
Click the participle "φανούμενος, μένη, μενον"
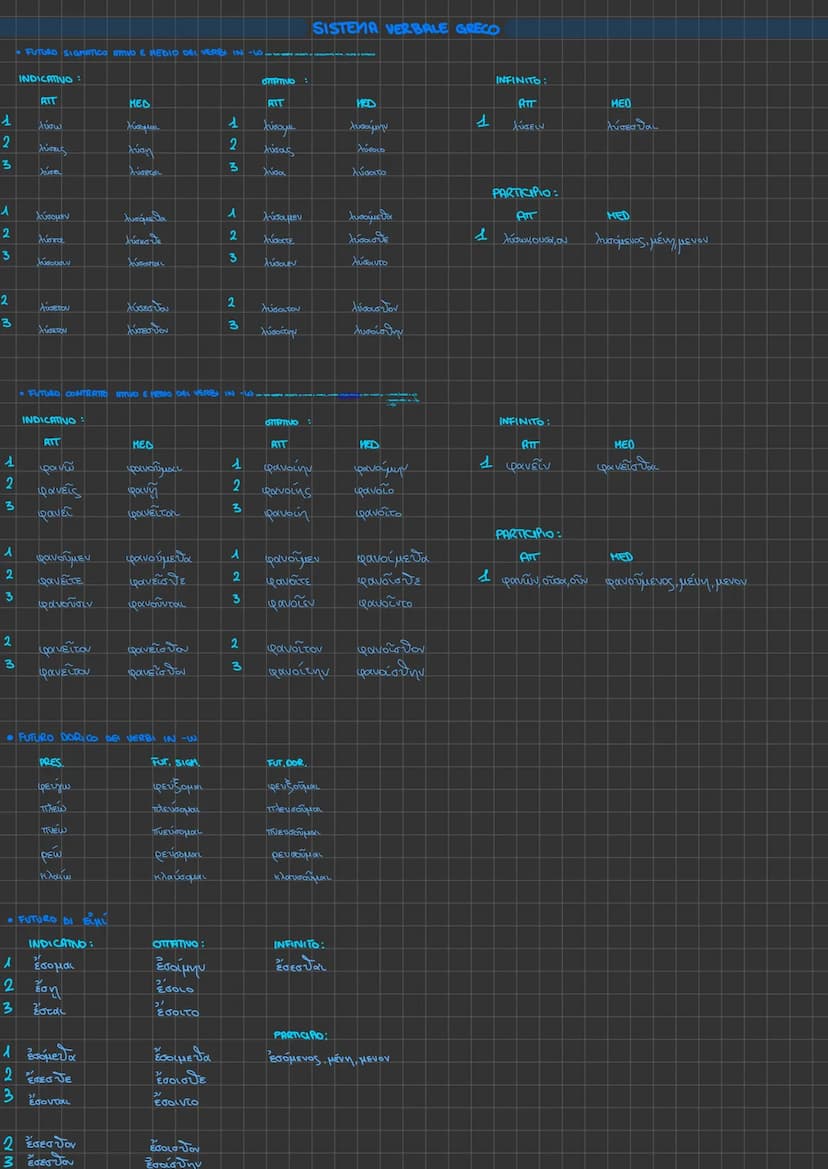[x=676, y=583]
